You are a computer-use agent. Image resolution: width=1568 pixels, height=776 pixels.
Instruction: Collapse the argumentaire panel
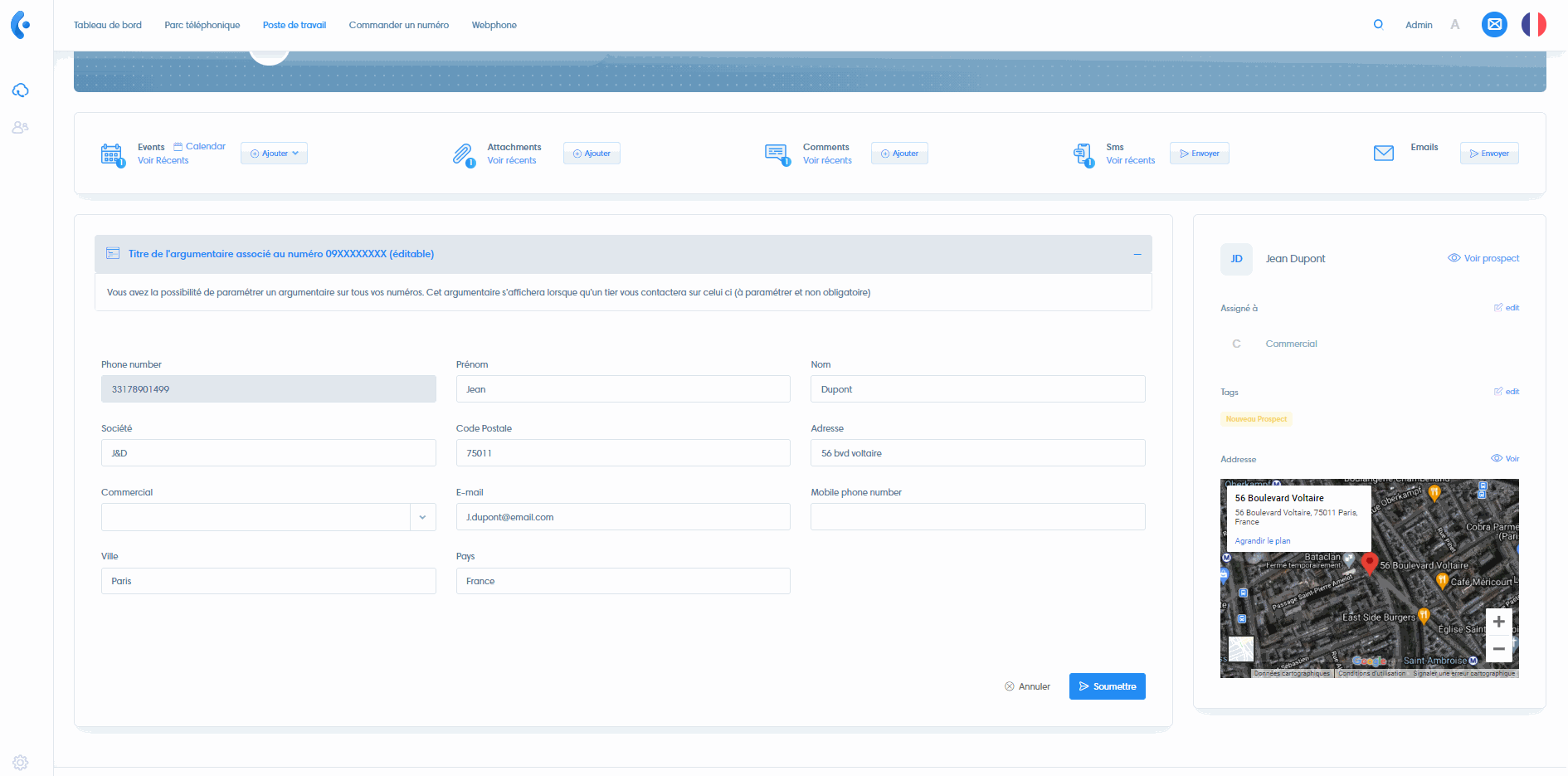coord(1137,254)
